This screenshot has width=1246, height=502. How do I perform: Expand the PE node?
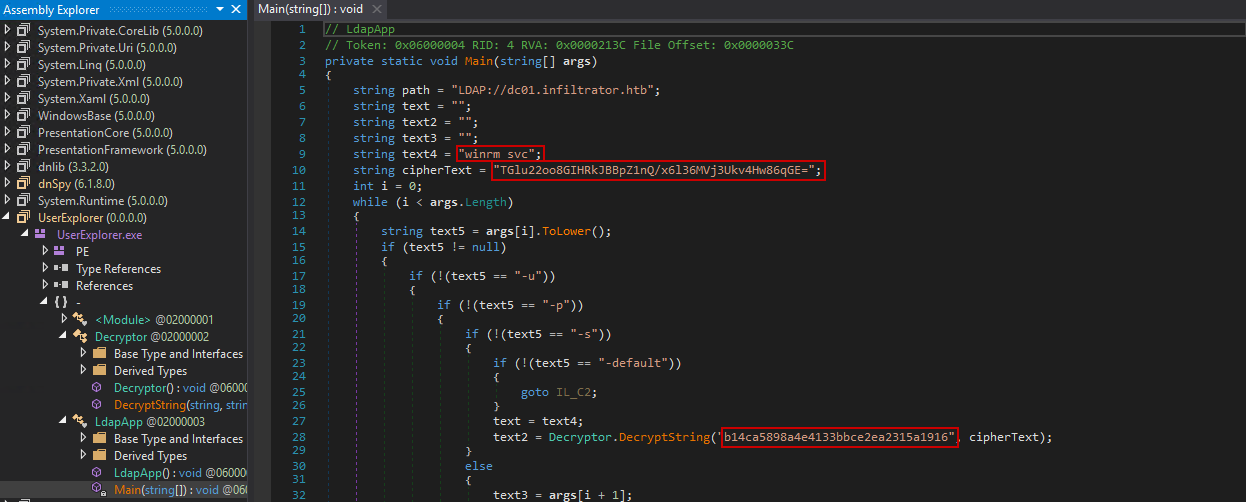(46, 251)
